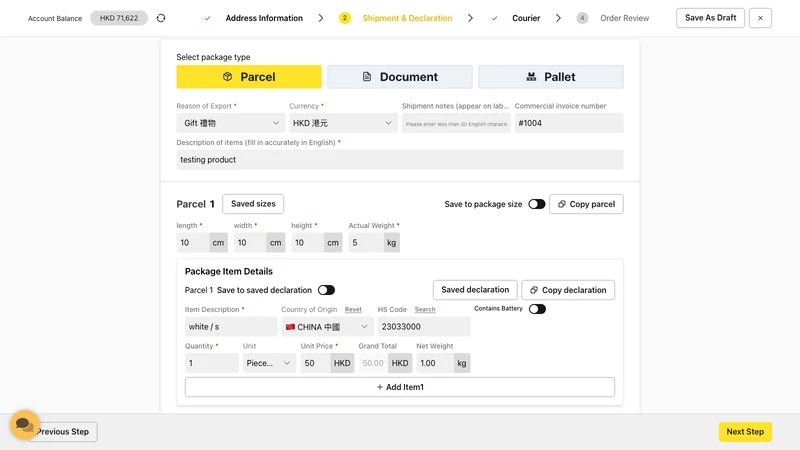Go to Address Information step
The width and height of the screenshot is (800, 450).
click(264, 18)
